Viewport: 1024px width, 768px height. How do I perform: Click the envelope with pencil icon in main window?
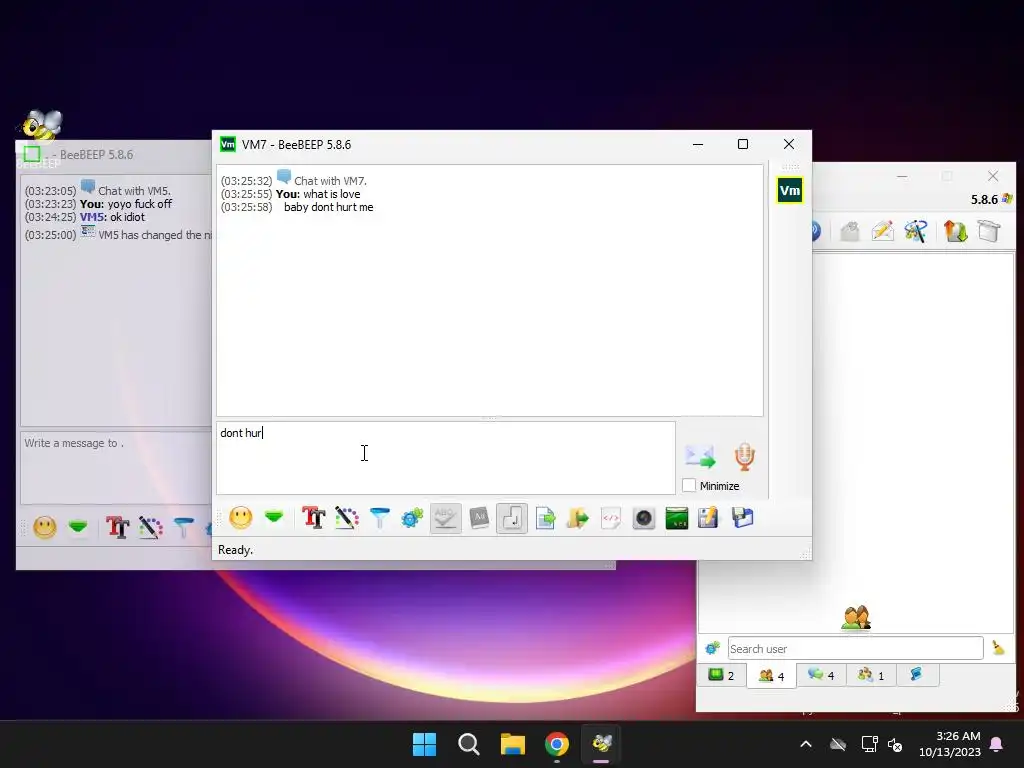tap(882, 231)
